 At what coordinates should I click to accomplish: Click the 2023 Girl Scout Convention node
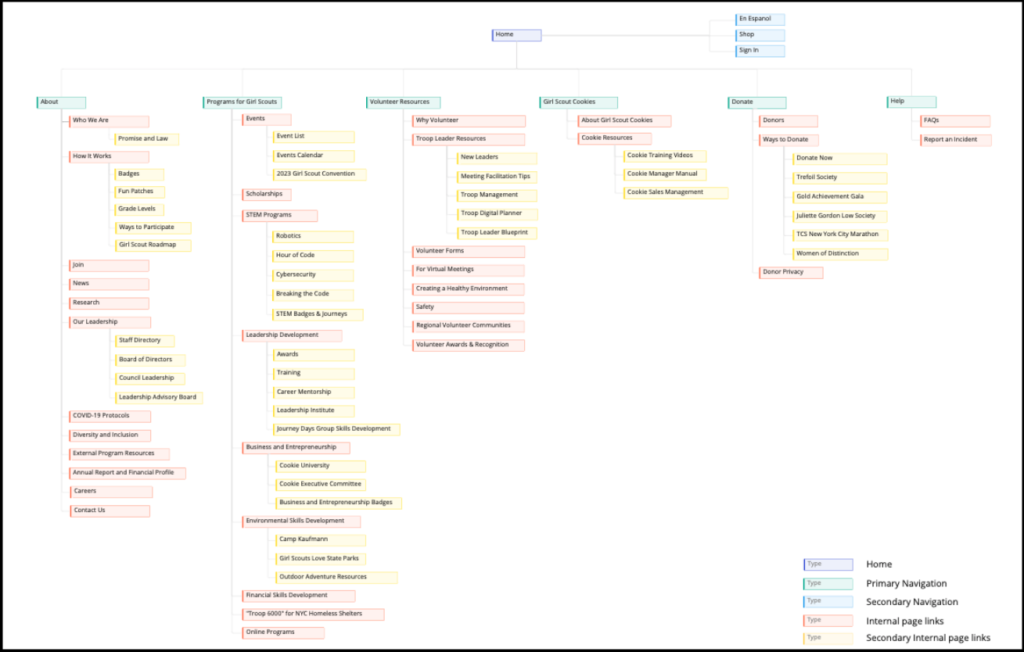click(319, 174)
